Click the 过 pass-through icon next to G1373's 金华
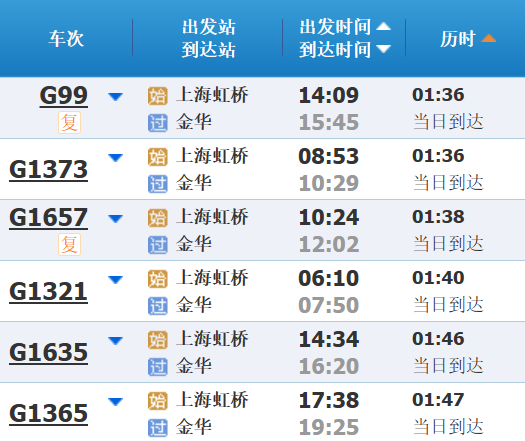 pos(158,184)
